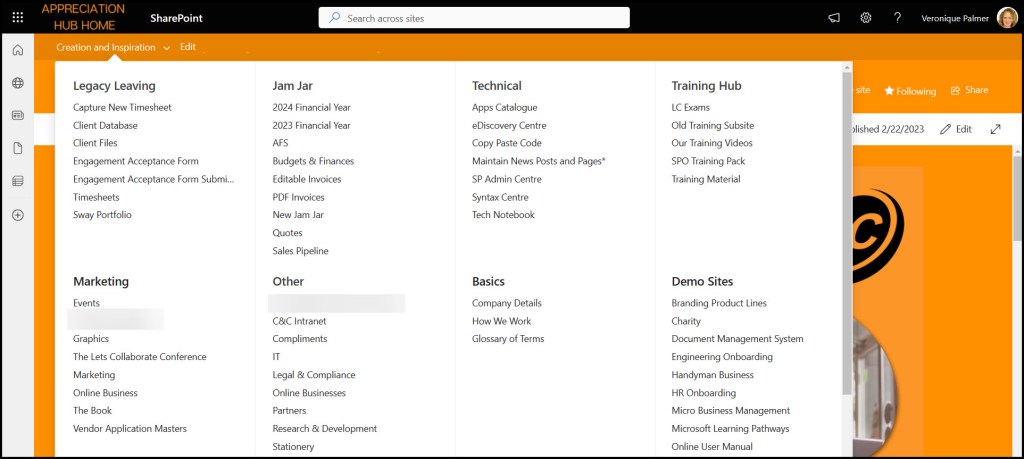Select Sales Pipeline in Jam Jar
1024x459 pixels.
300,251
